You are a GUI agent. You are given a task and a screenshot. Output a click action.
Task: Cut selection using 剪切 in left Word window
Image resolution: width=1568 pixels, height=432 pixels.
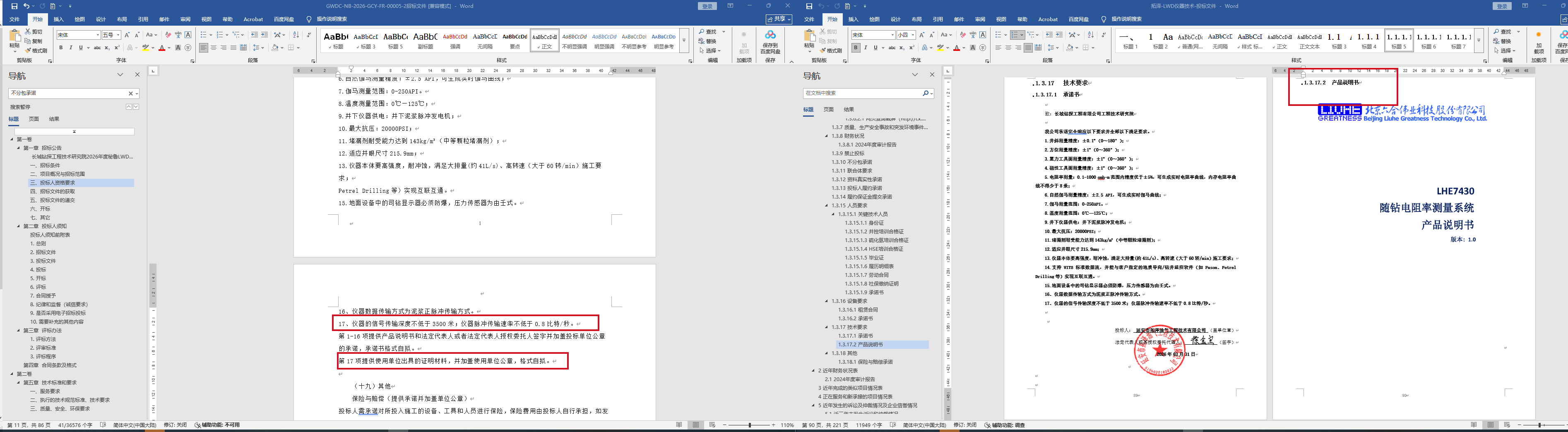click(x=34, y=31)
